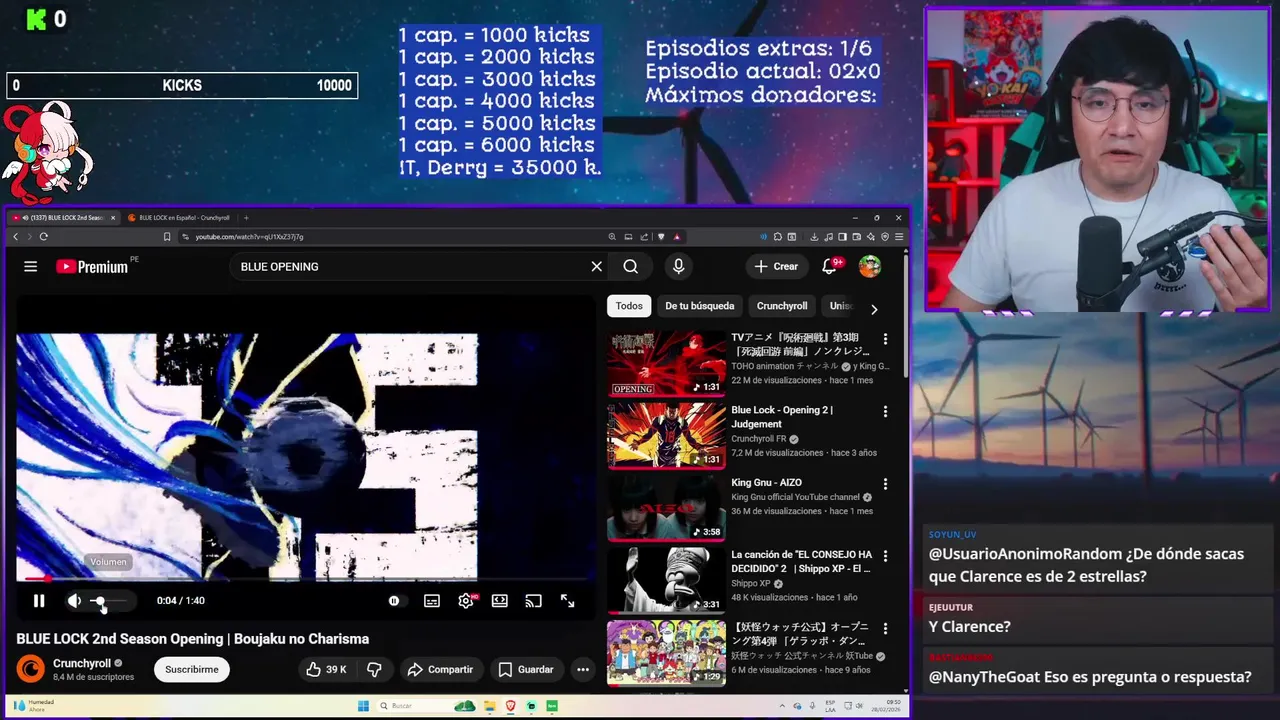This screenshot has height=720, width=1280.
Task: Open more actions ellipsis below the video
Action: 583,669
